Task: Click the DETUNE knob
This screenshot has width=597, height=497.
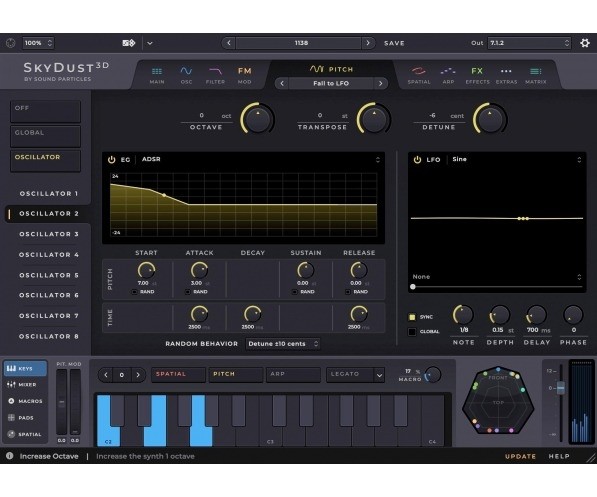Action: (490, 118)
